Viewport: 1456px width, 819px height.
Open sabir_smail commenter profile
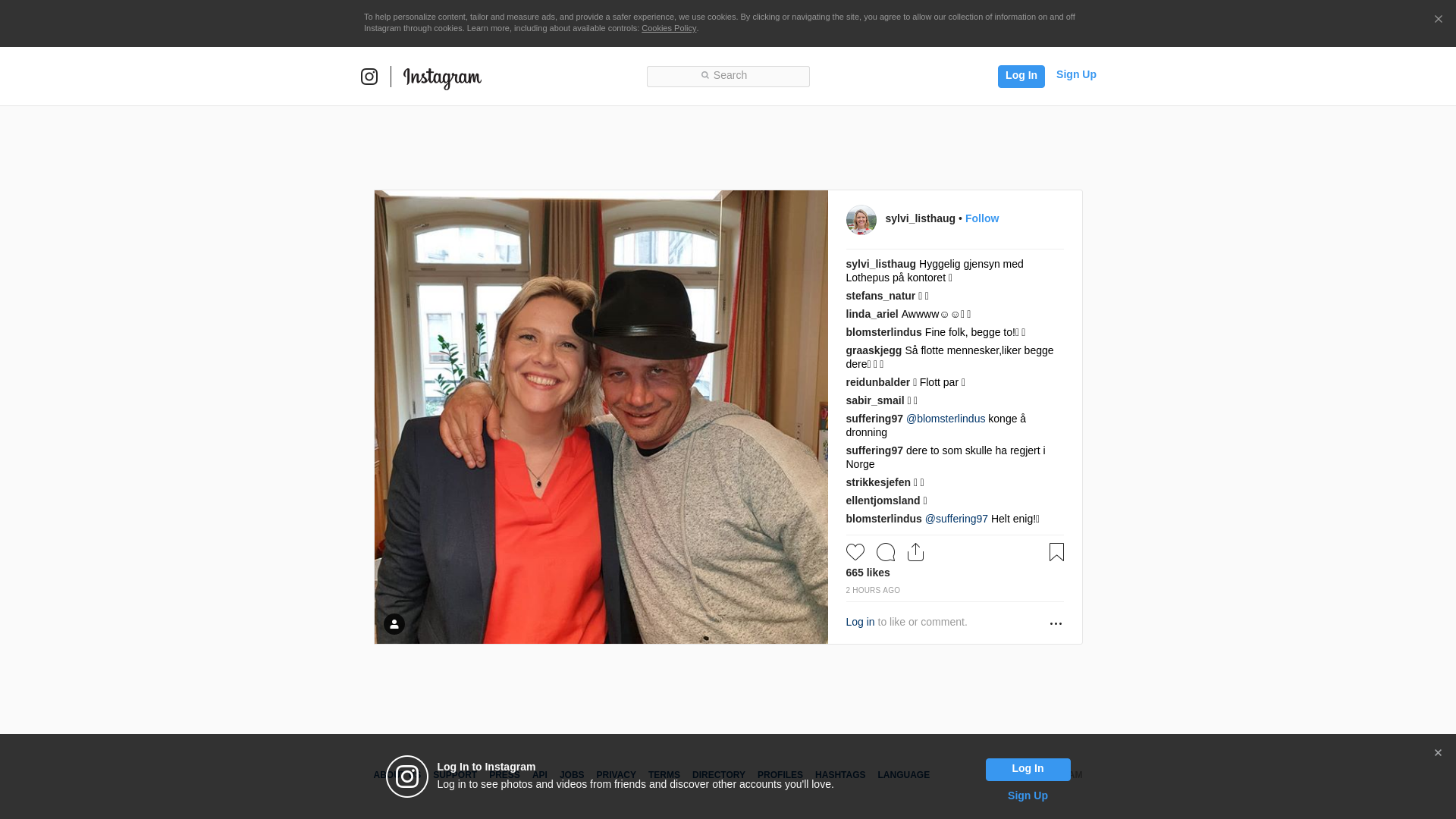[x=875, y=400]
